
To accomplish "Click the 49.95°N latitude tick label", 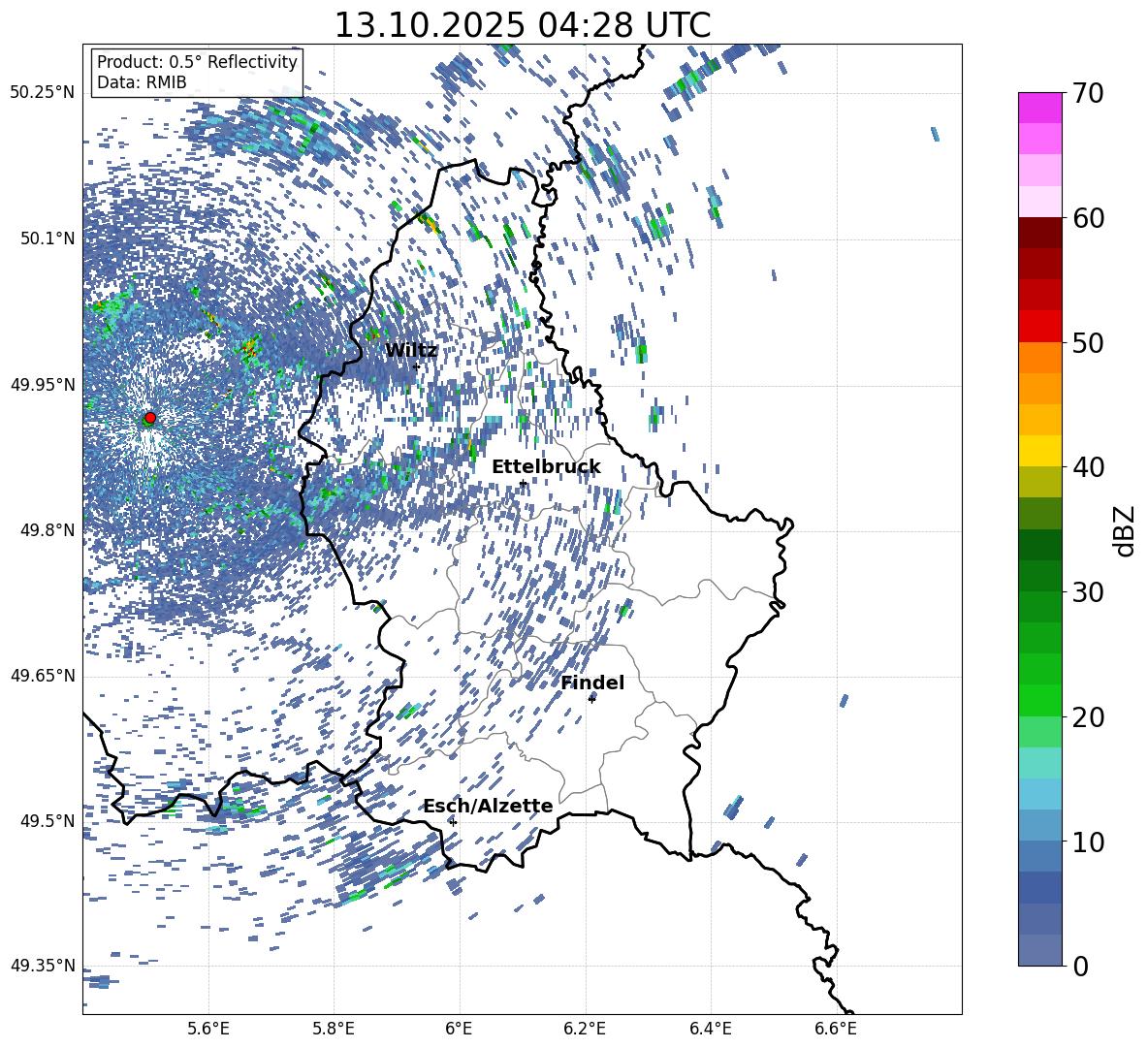I will pos(43,384).
